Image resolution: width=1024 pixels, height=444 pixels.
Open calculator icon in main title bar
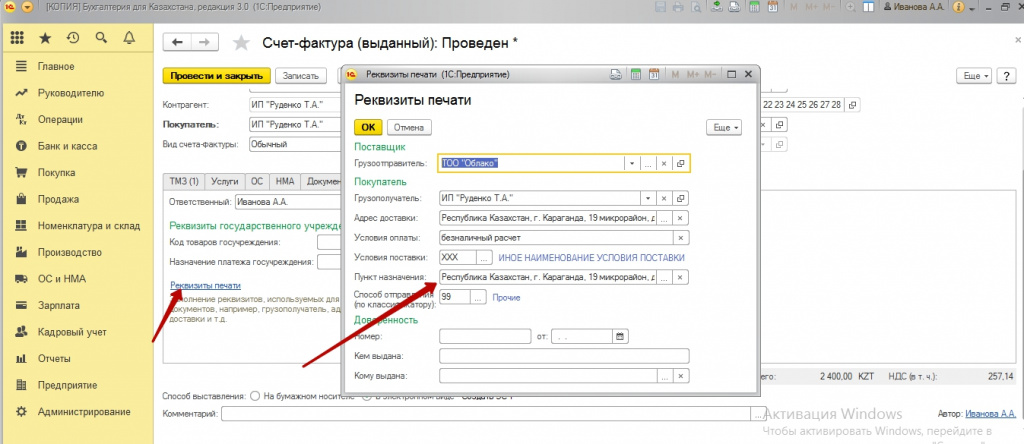pyautogui.click(x=754, y=8)
